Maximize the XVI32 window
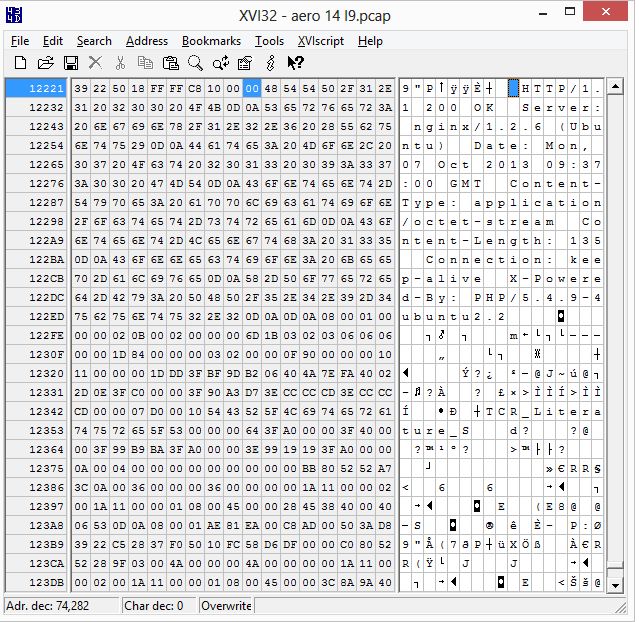This screenshot has width=639, height=622. tap(570, 12)
